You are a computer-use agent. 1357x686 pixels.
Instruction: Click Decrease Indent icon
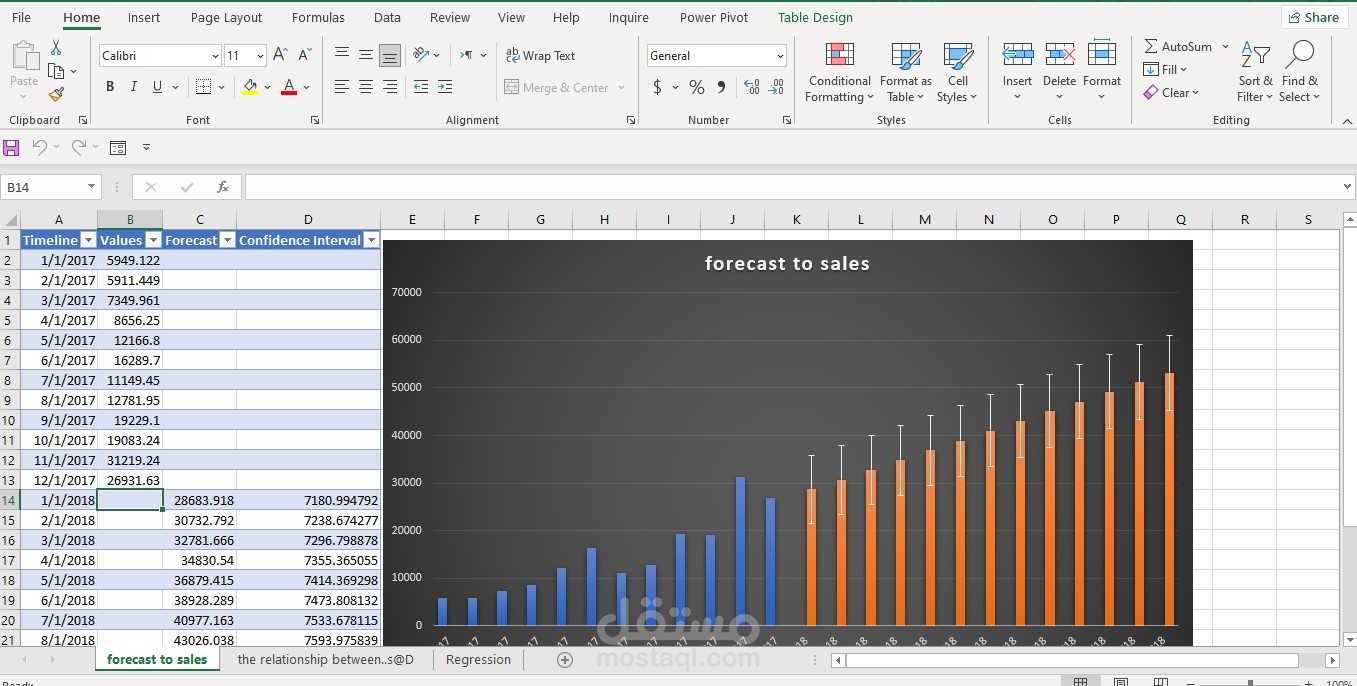coord(421,87)
